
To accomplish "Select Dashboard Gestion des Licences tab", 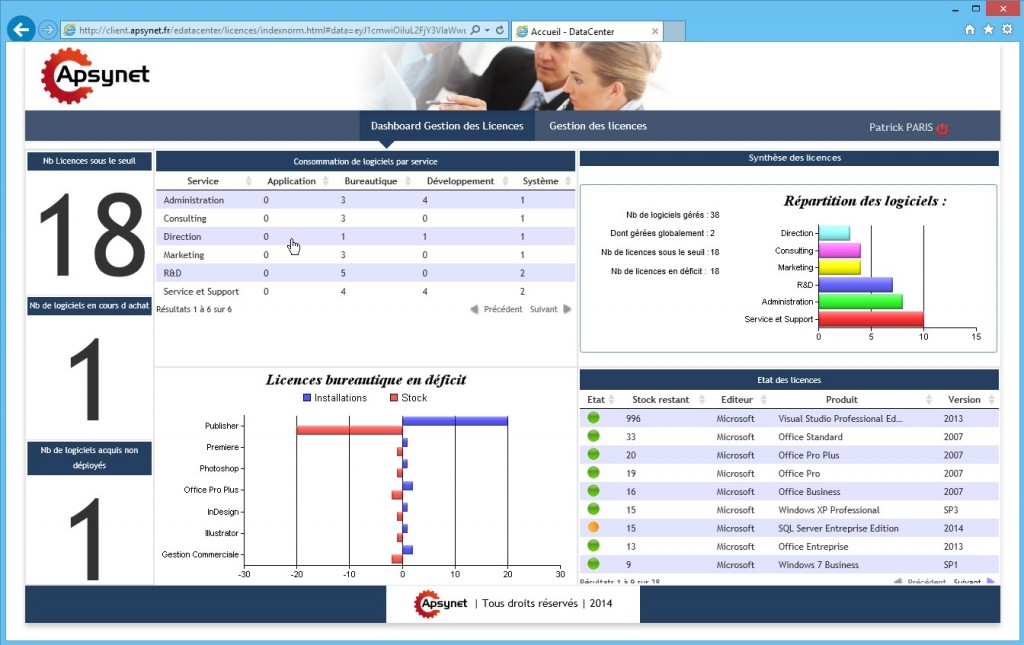I will coord(446,126).
